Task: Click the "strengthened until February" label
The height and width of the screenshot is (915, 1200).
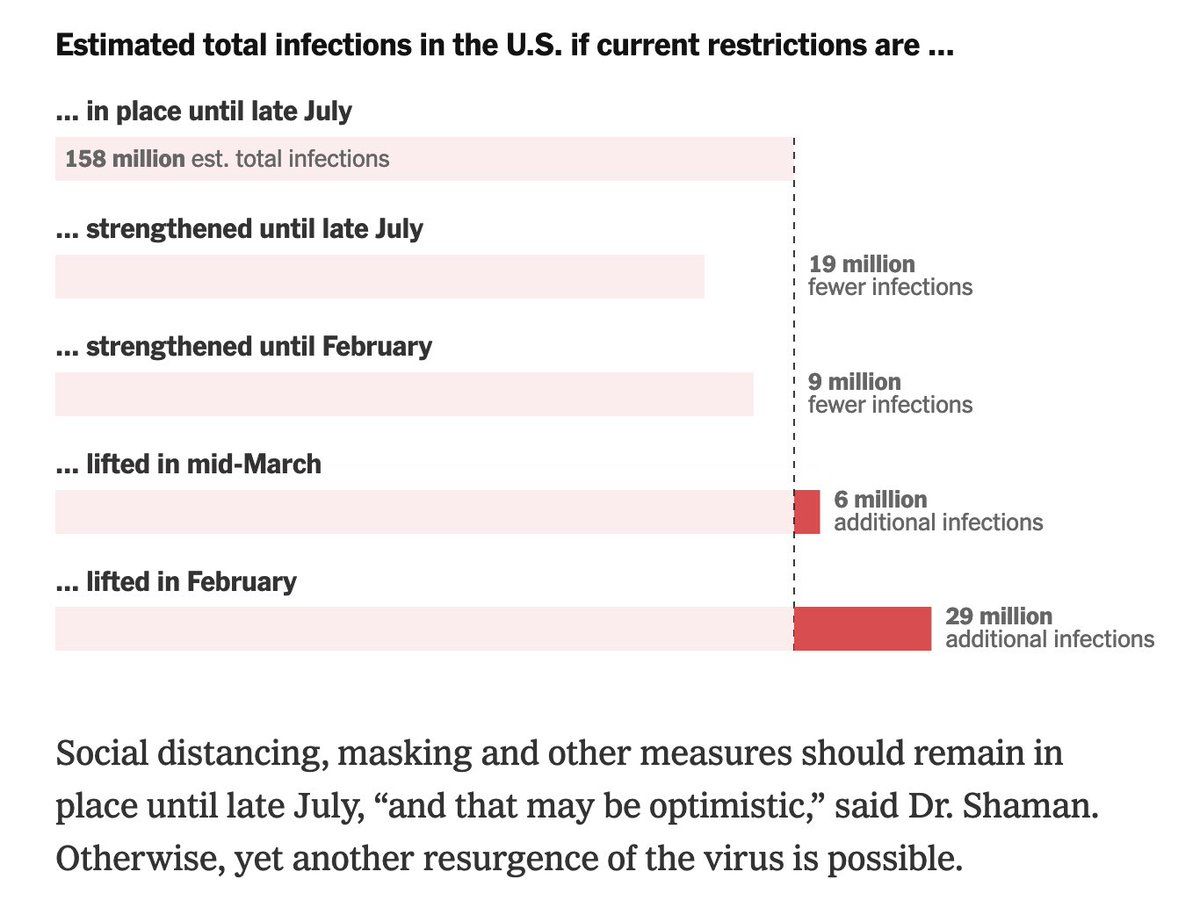Action: (244, 347)
